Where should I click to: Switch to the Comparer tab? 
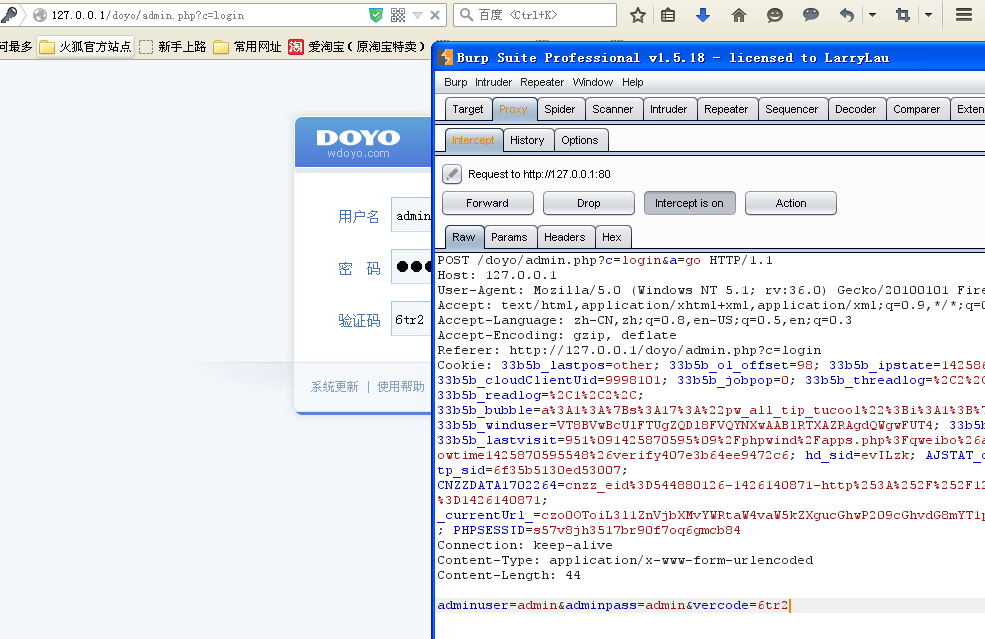(917, 109)
